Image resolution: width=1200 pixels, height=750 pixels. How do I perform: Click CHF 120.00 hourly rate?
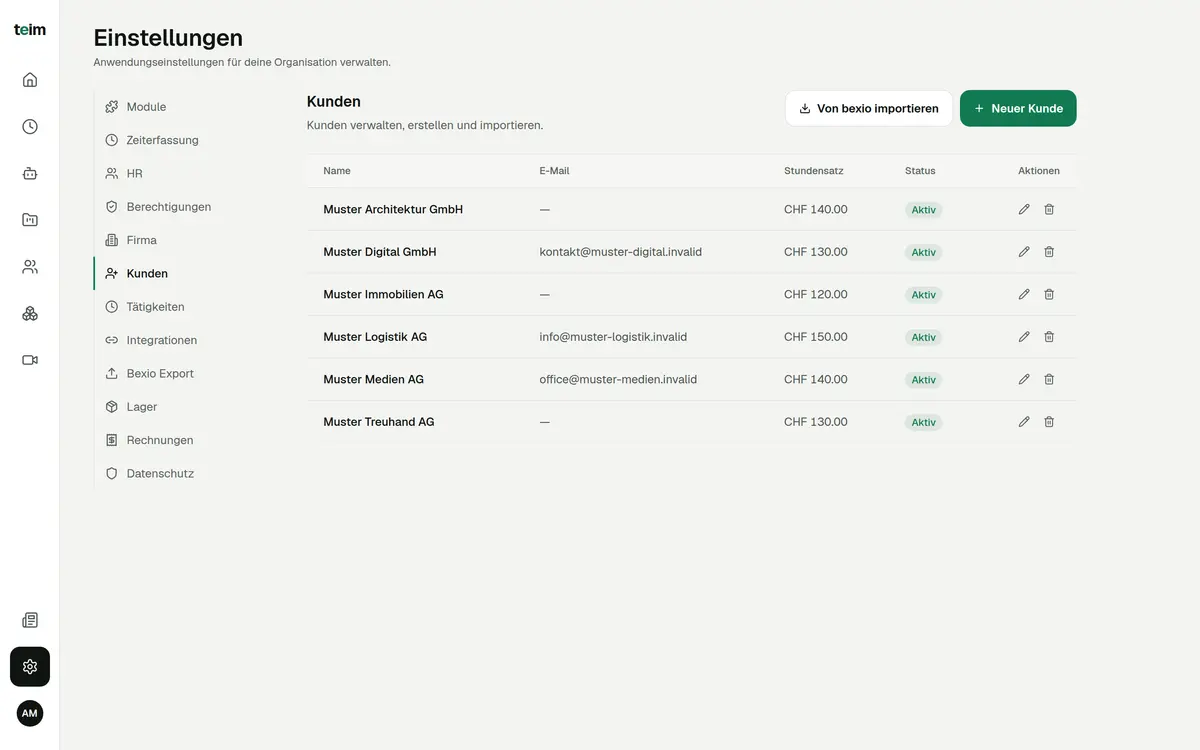click(816, 294)
